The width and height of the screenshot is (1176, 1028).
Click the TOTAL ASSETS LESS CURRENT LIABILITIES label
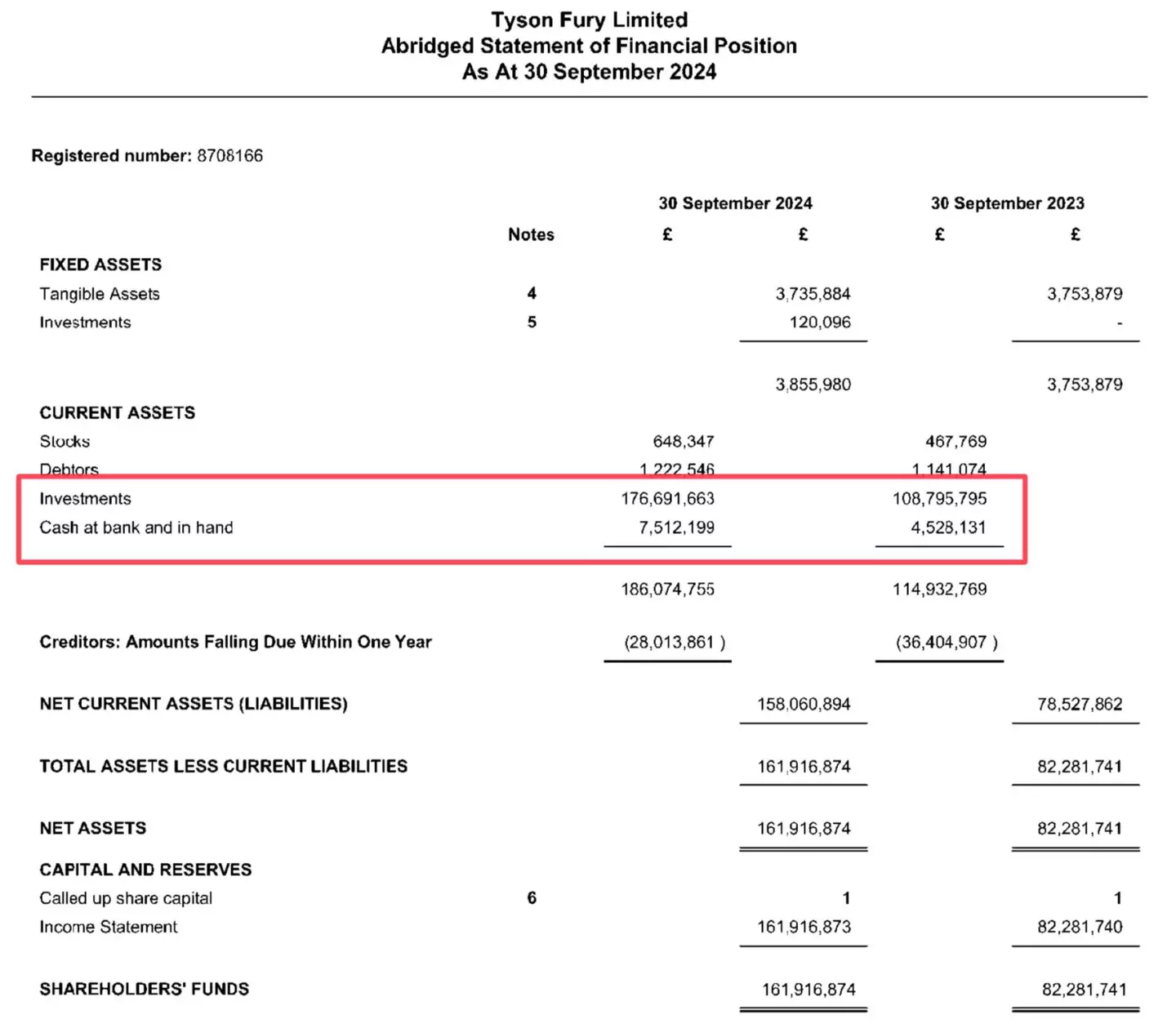tap(223, 766)
